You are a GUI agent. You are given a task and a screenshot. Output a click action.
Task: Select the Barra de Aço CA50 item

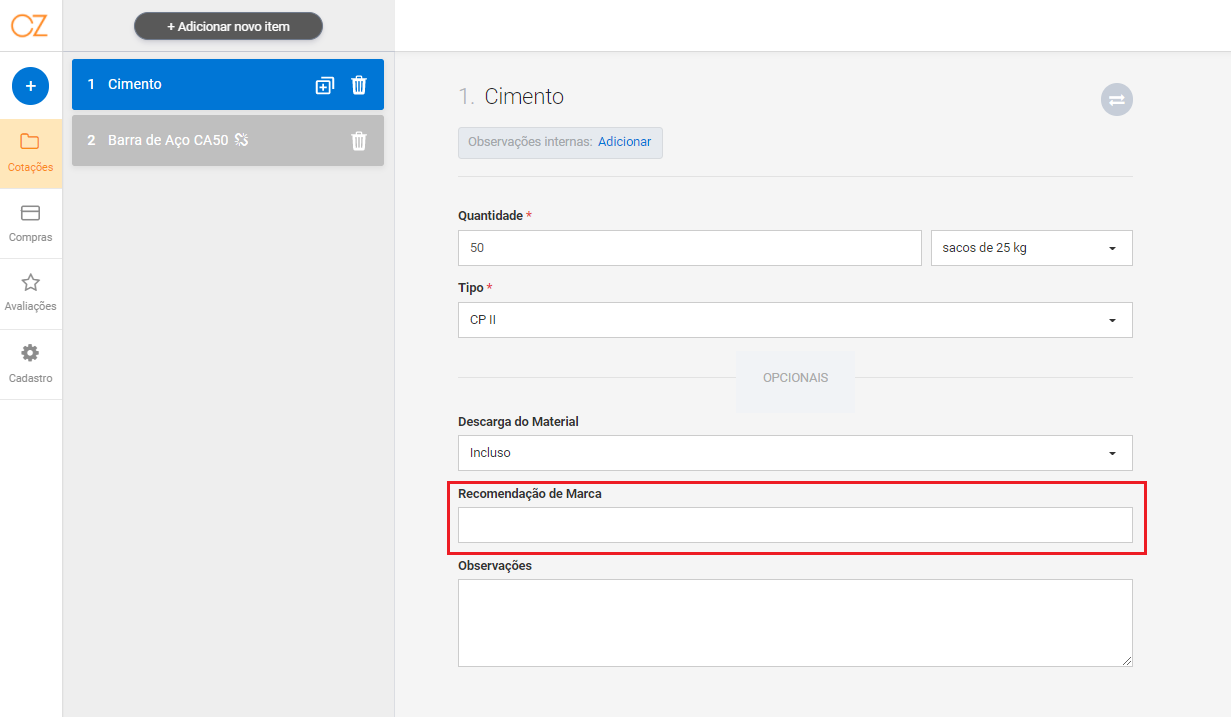228,140
